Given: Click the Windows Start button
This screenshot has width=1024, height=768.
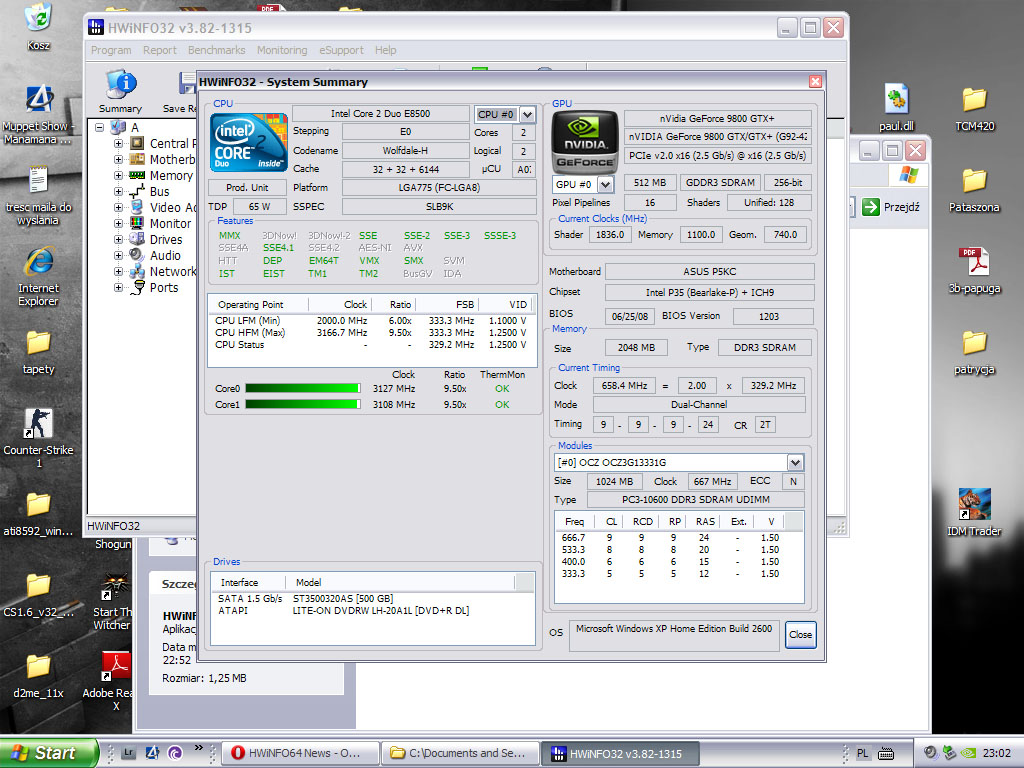Looking at the screenshot, I should [x=49, y=753].
